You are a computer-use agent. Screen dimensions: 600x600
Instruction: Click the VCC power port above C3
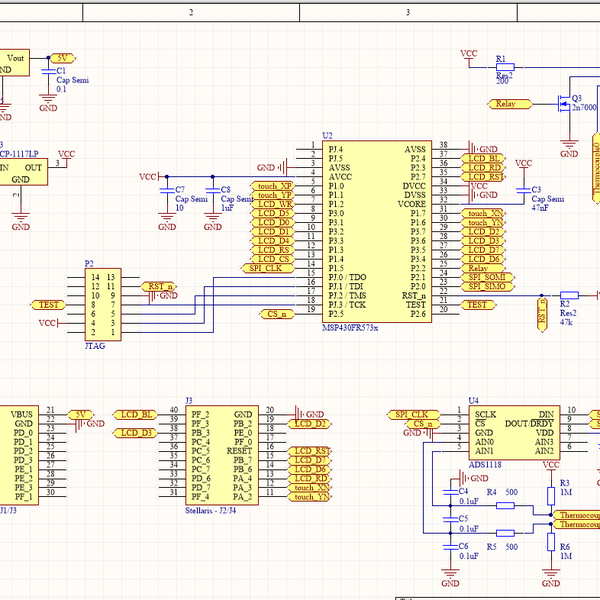(523, 165)
